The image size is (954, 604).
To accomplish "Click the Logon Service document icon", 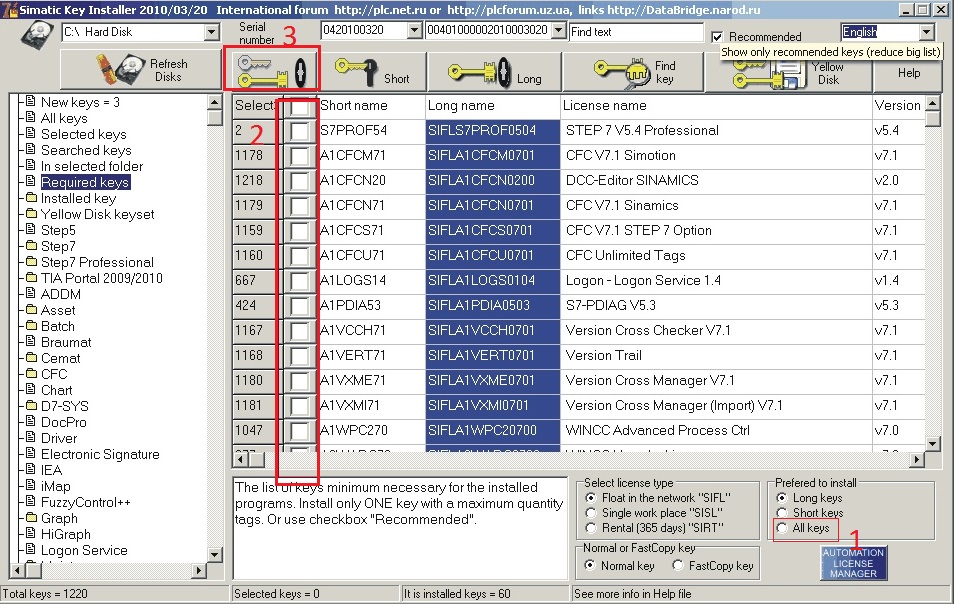I will pos(31,549).
